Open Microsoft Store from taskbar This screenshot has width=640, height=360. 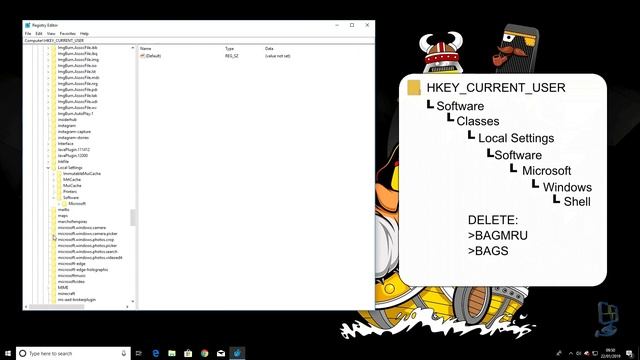click(188, 353)
